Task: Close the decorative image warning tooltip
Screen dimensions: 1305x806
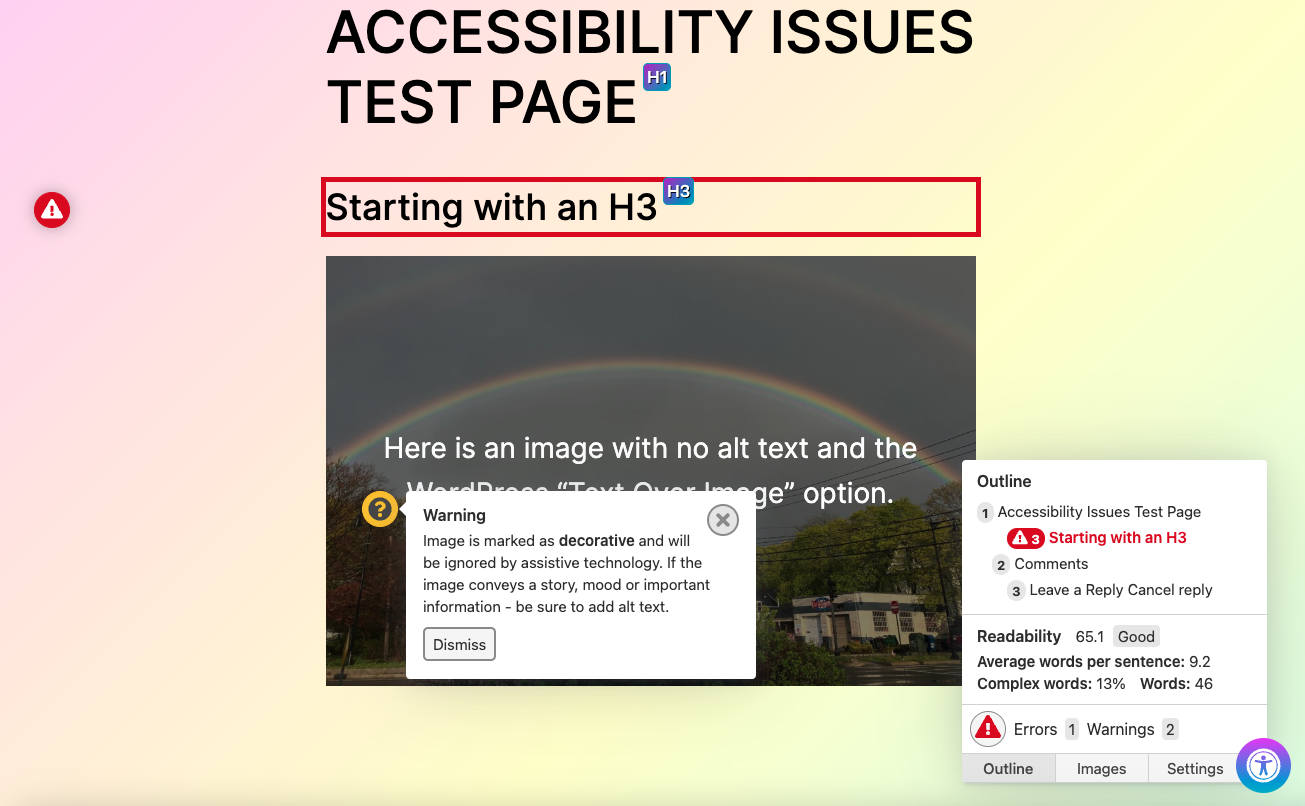Action: 722,520
